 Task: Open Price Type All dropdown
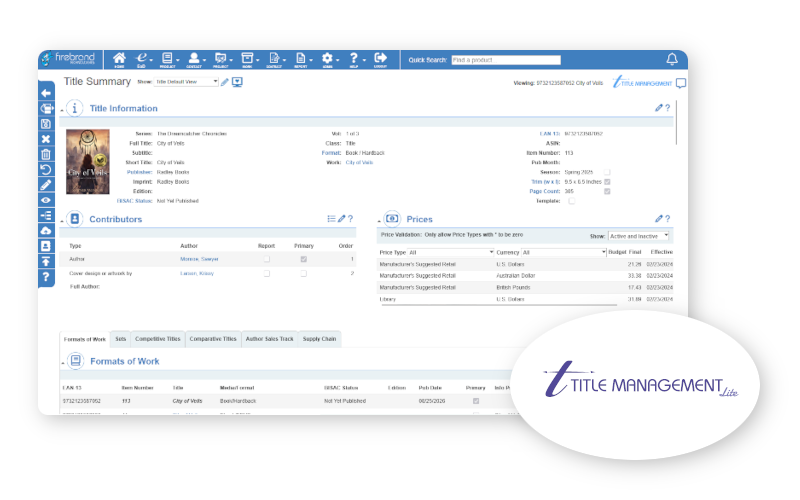click(451, 252)
